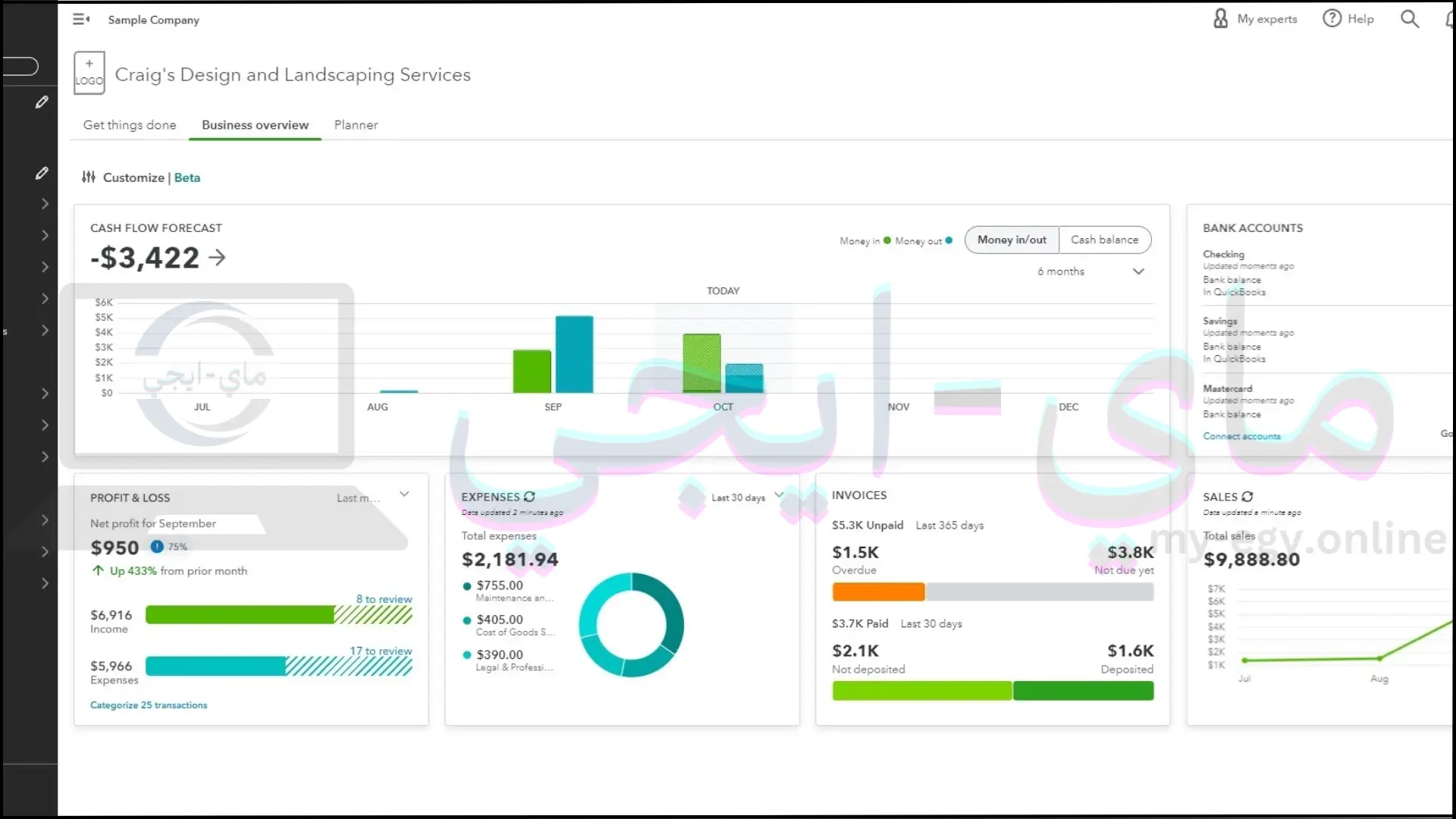The image size is (1456, 819).
Task: Open the 6 months range dropdown
Action: [x=1090, y=271]
